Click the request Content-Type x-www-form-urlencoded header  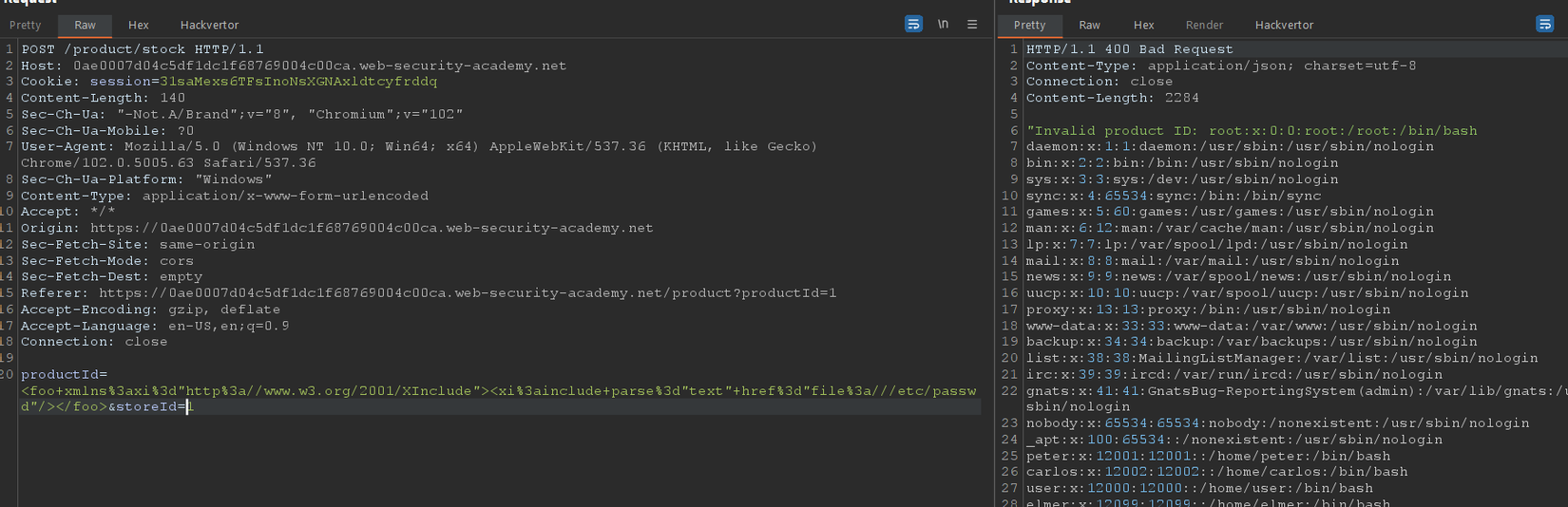[224, 196]
